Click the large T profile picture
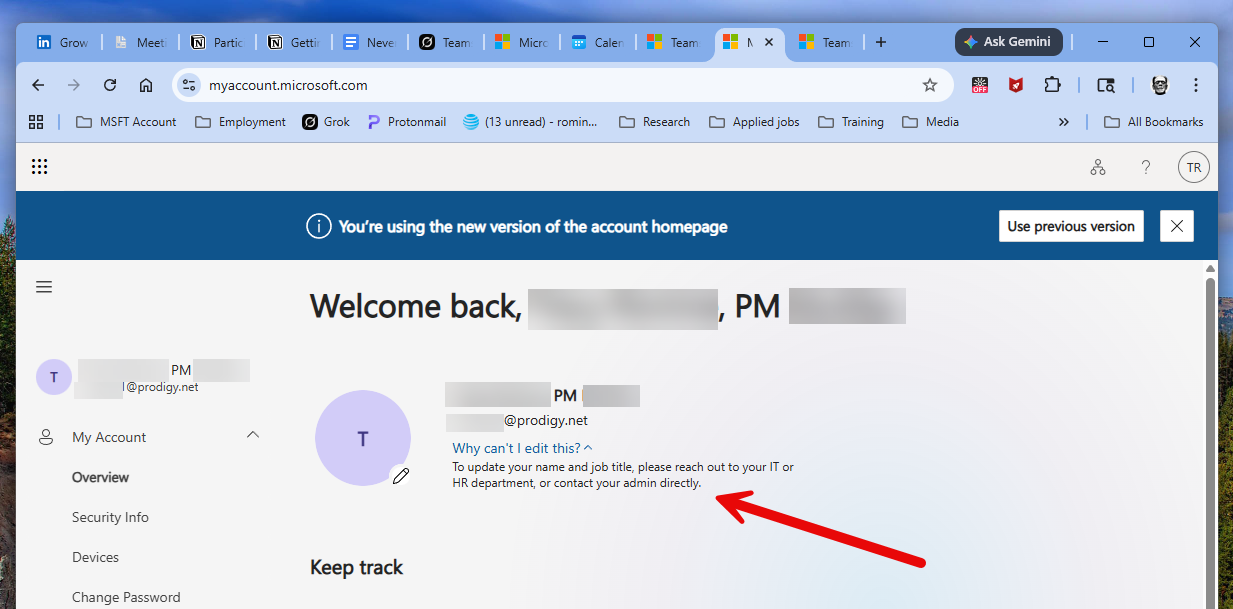The image size is (1233, 609). (x=363, y=438)
